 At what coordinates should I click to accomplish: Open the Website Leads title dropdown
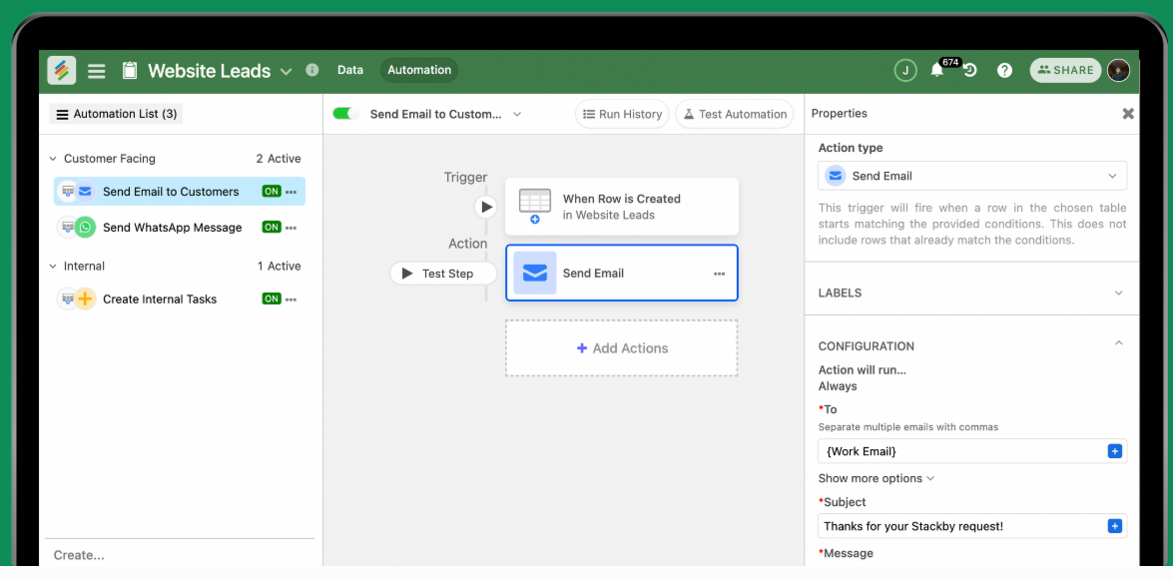[286, 72]
